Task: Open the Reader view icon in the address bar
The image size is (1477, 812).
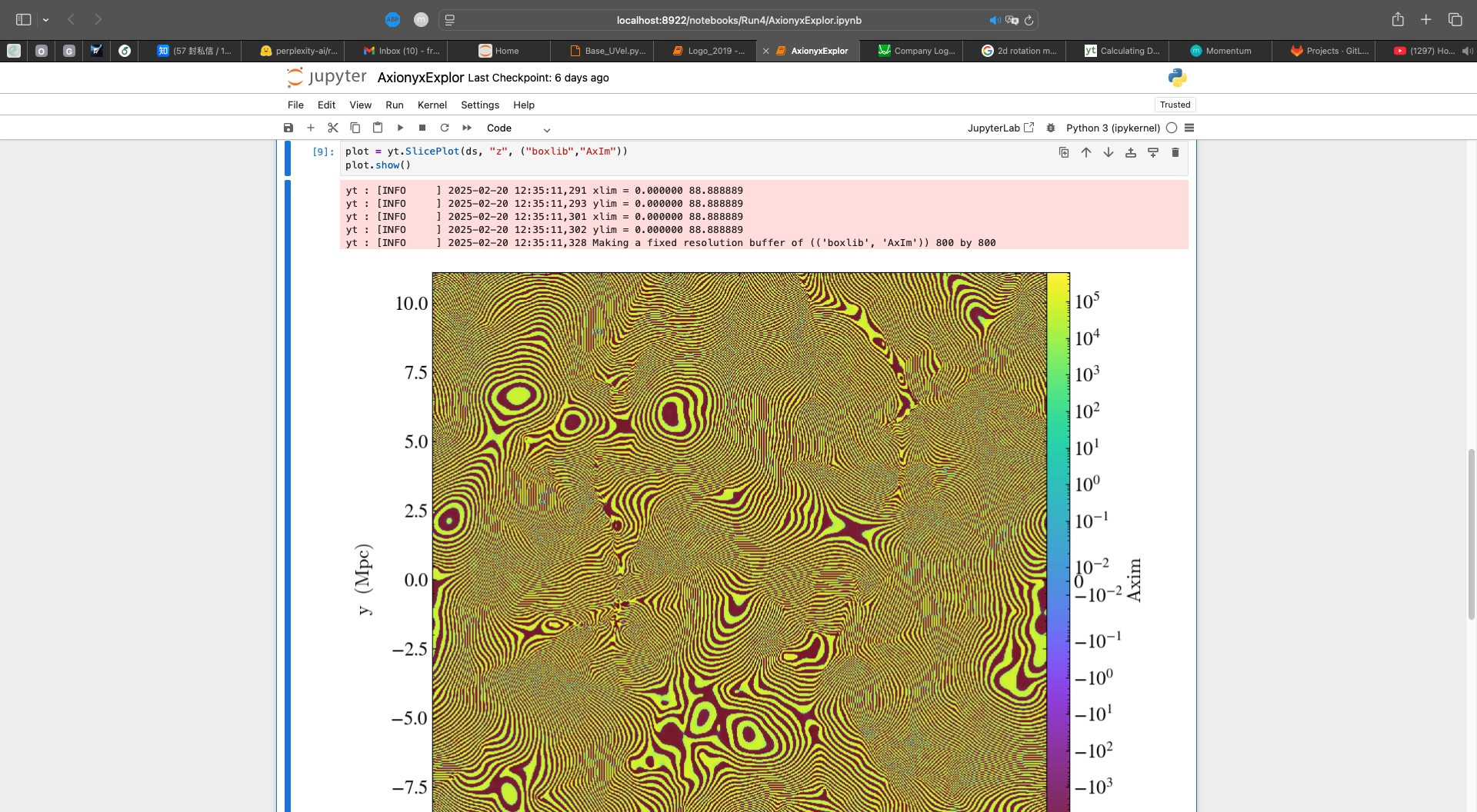Action: (450, 20)
